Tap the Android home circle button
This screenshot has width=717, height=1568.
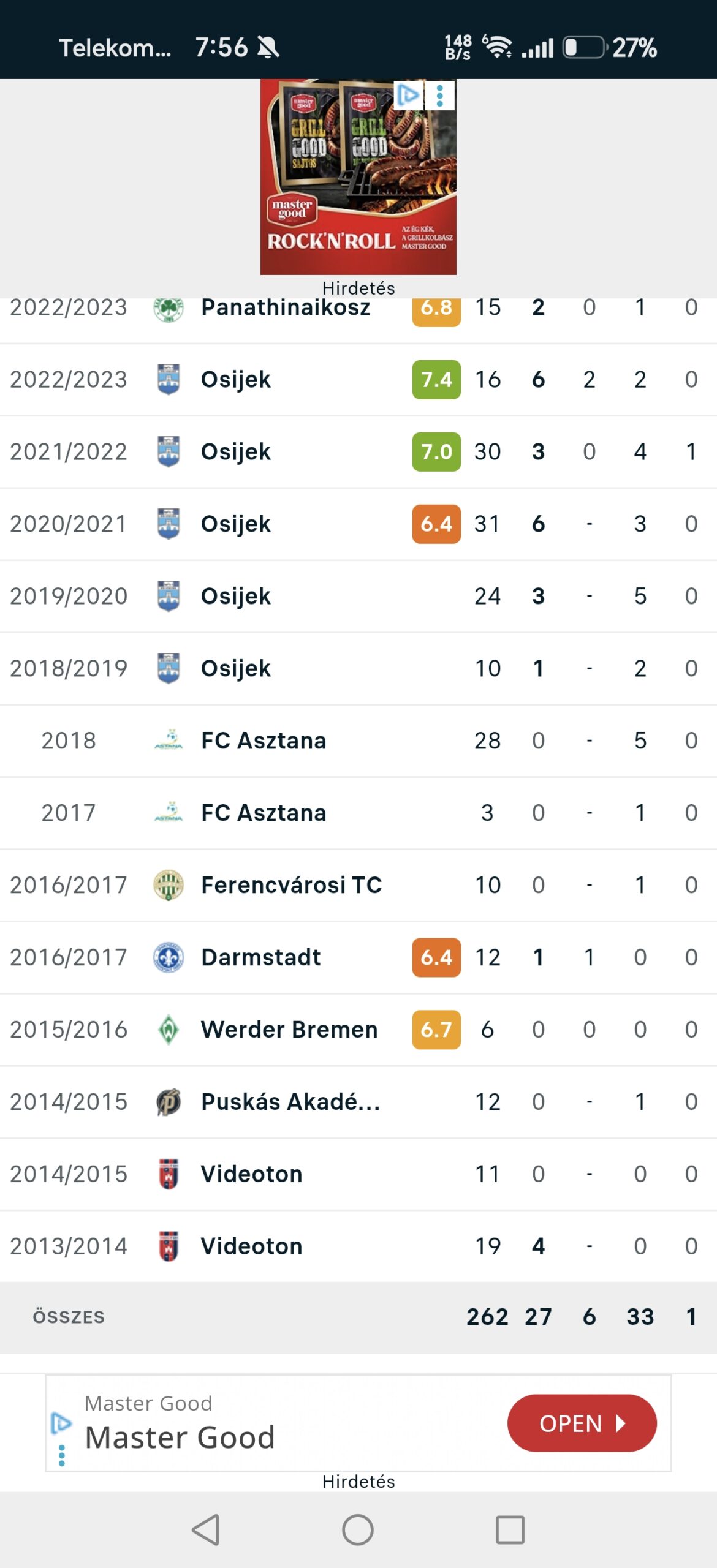coord(358,1529)
